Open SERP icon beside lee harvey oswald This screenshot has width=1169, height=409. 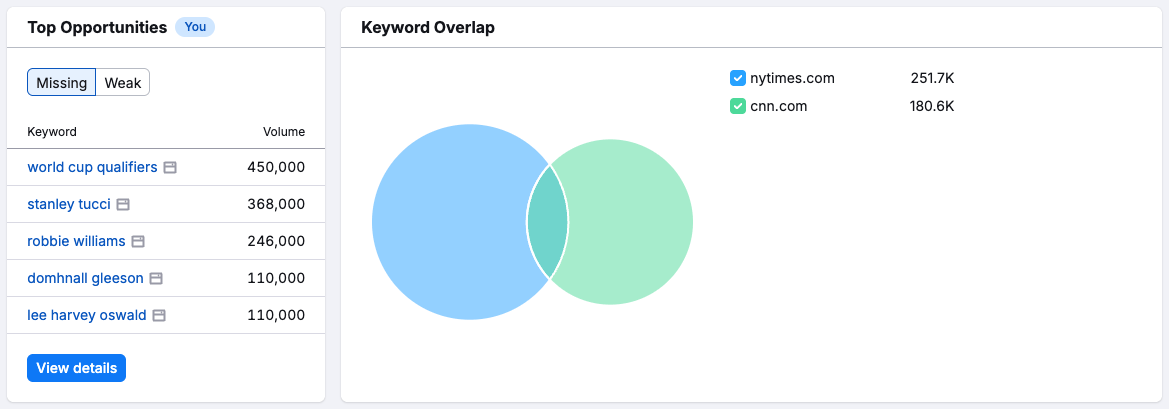(x=159, y=316)
